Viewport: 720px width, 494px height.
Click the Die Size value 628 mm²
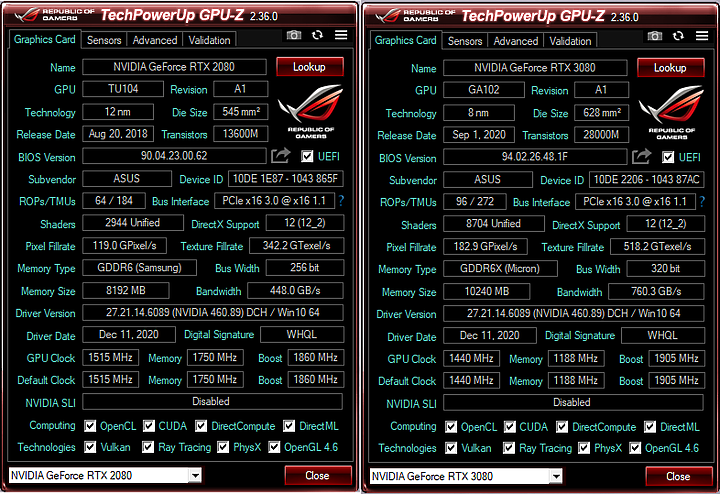click(x=602, y=112)
